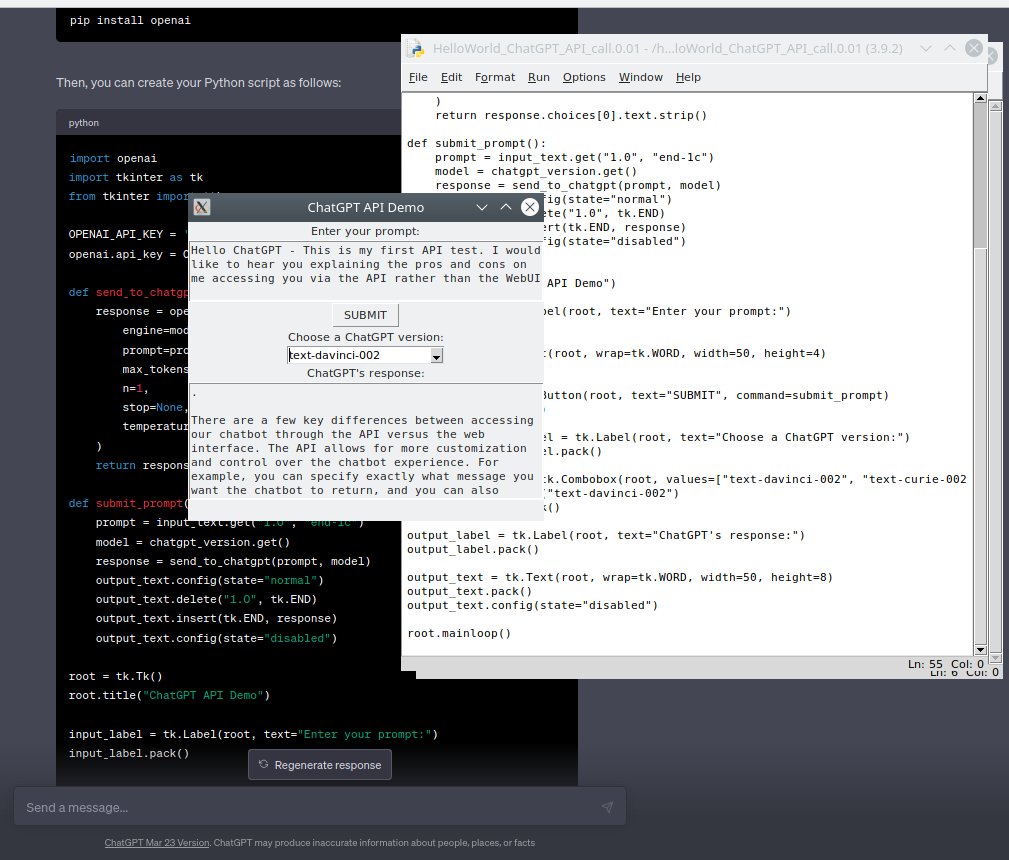Viewport: 1009px width, 860px height.
Task: Maximize the ChatGPT API Demo window
Action: (506, 207)
